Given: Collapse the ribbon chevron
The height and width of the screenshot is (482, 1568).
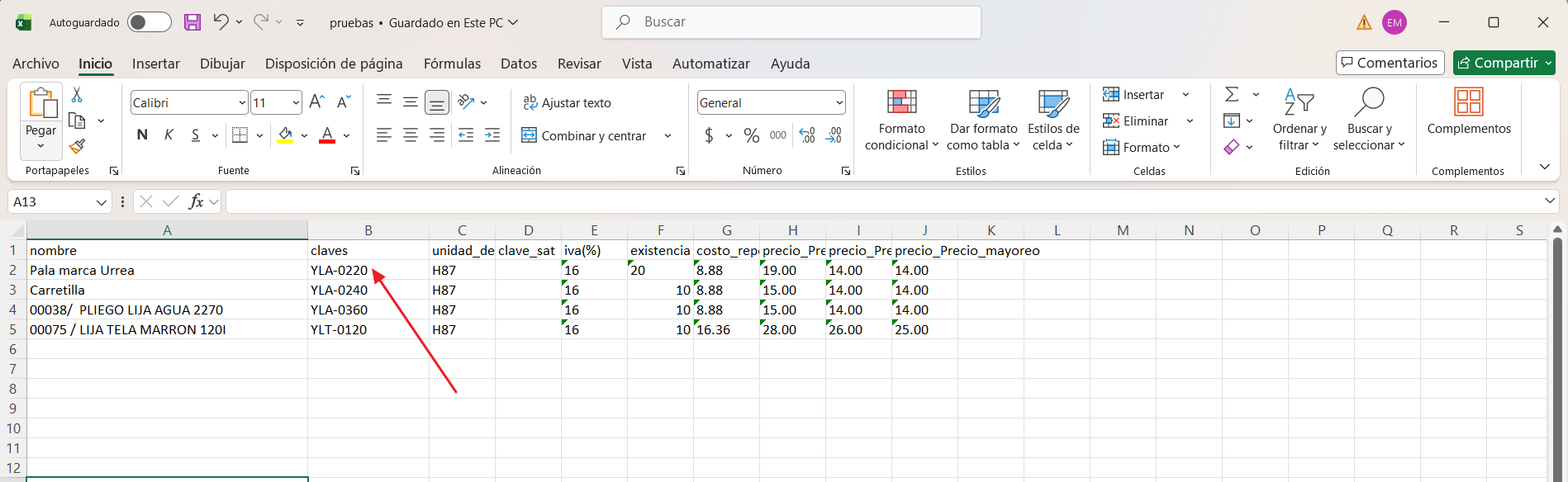Looking at the screenshot, I should [1544, 167].
